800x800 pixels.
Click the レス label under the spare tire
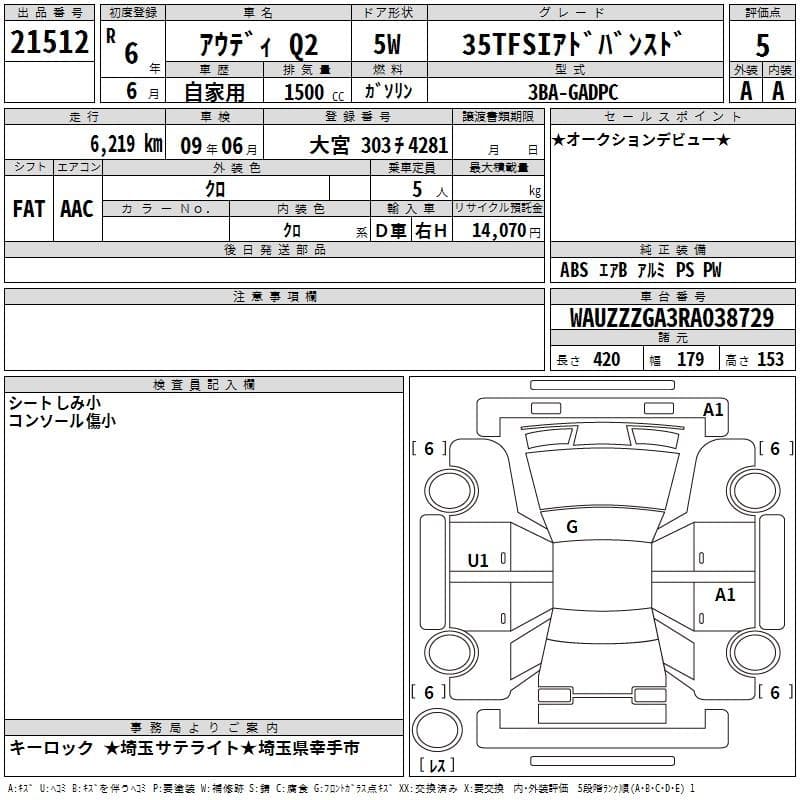(437, 765)
